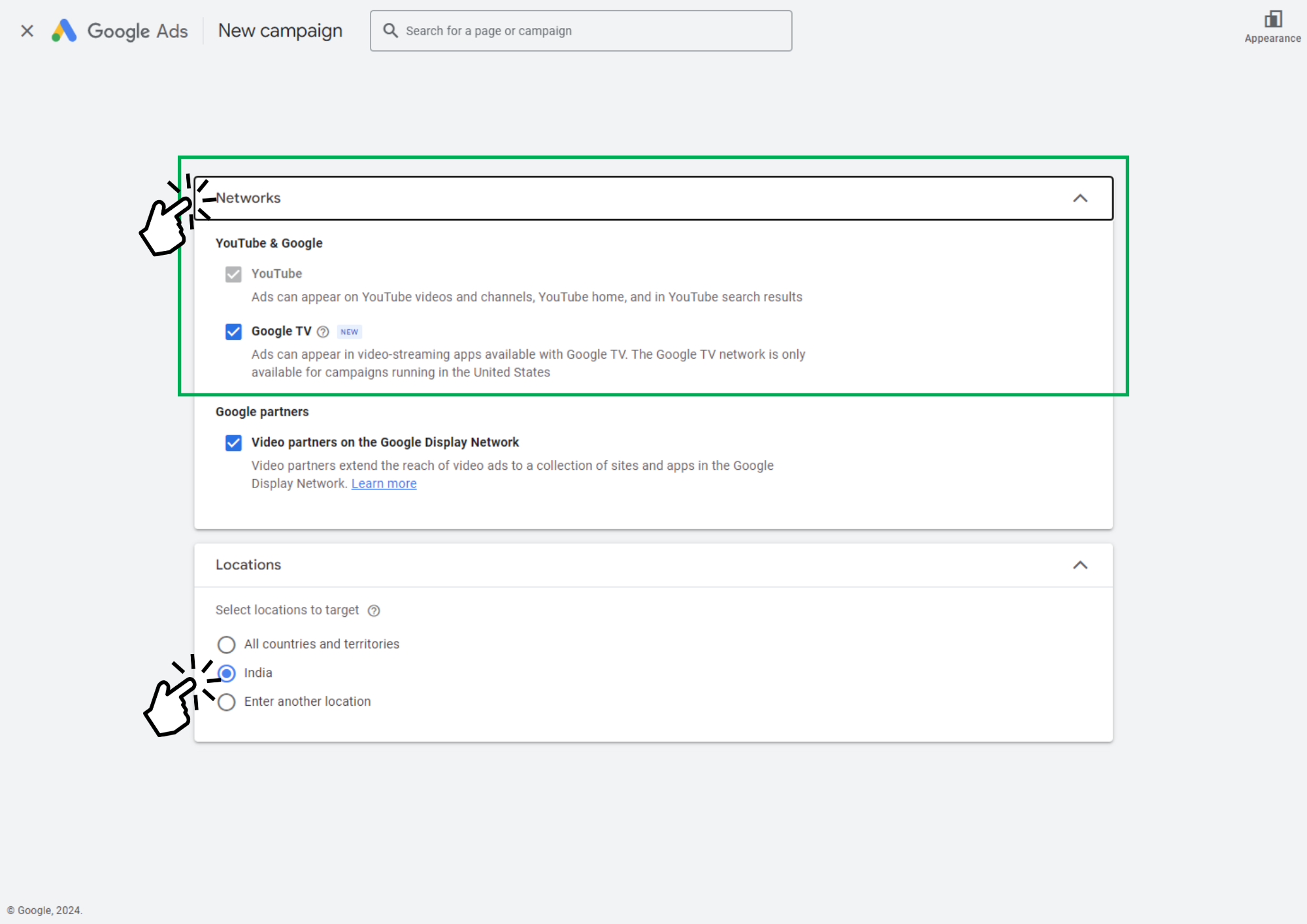This screenshot has width=1307, height=924.
Task: Search for a page or campaign field
Action: pyautogui.click(x=581, y=31)
